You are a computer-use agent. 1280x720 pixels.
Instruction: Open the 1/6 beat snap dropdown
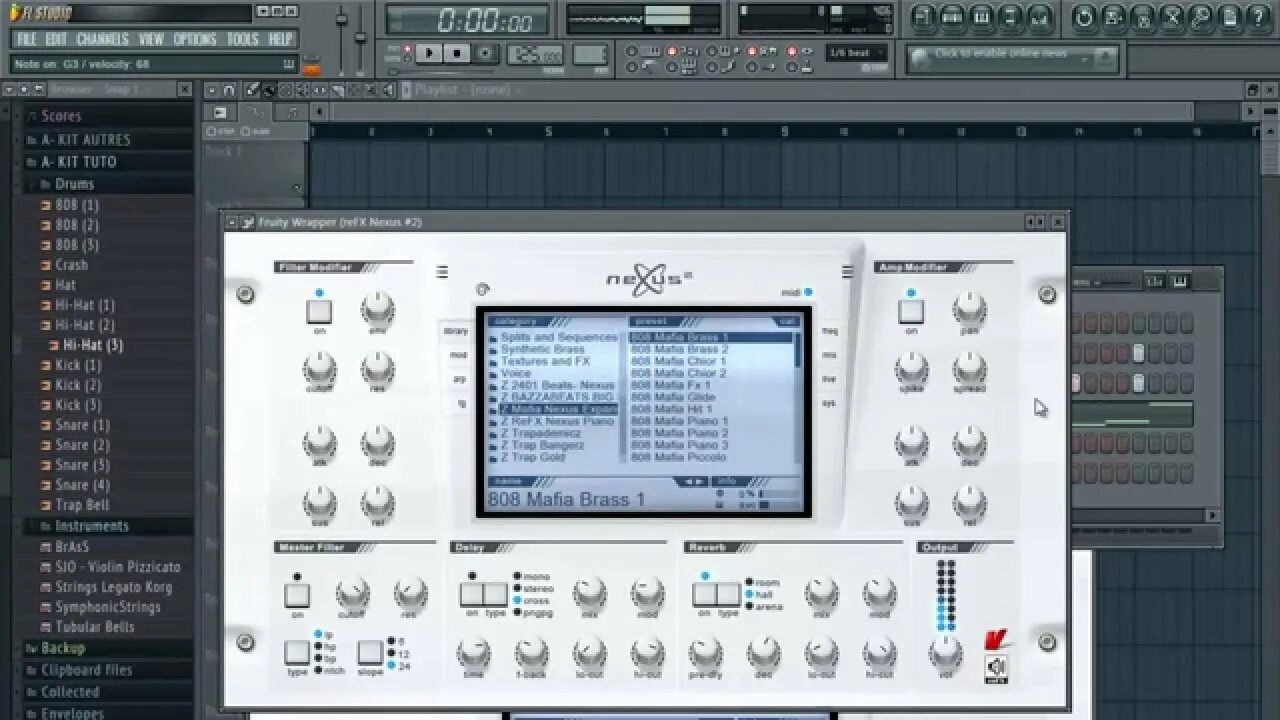(x=857, y=53)
